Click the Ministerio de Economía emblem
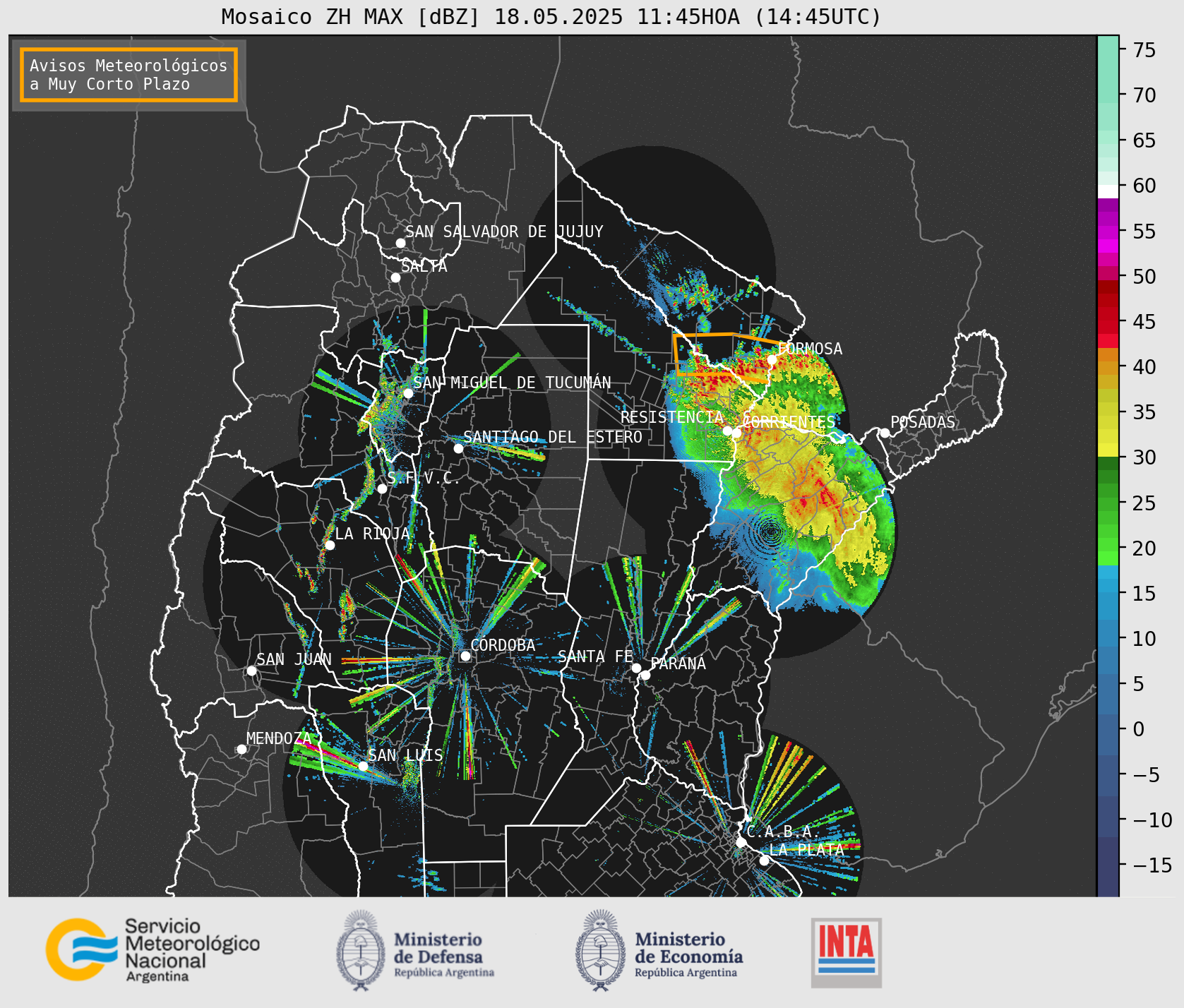The height and width of the screenshot is (1008, 1184). click(x=601, y=950)
